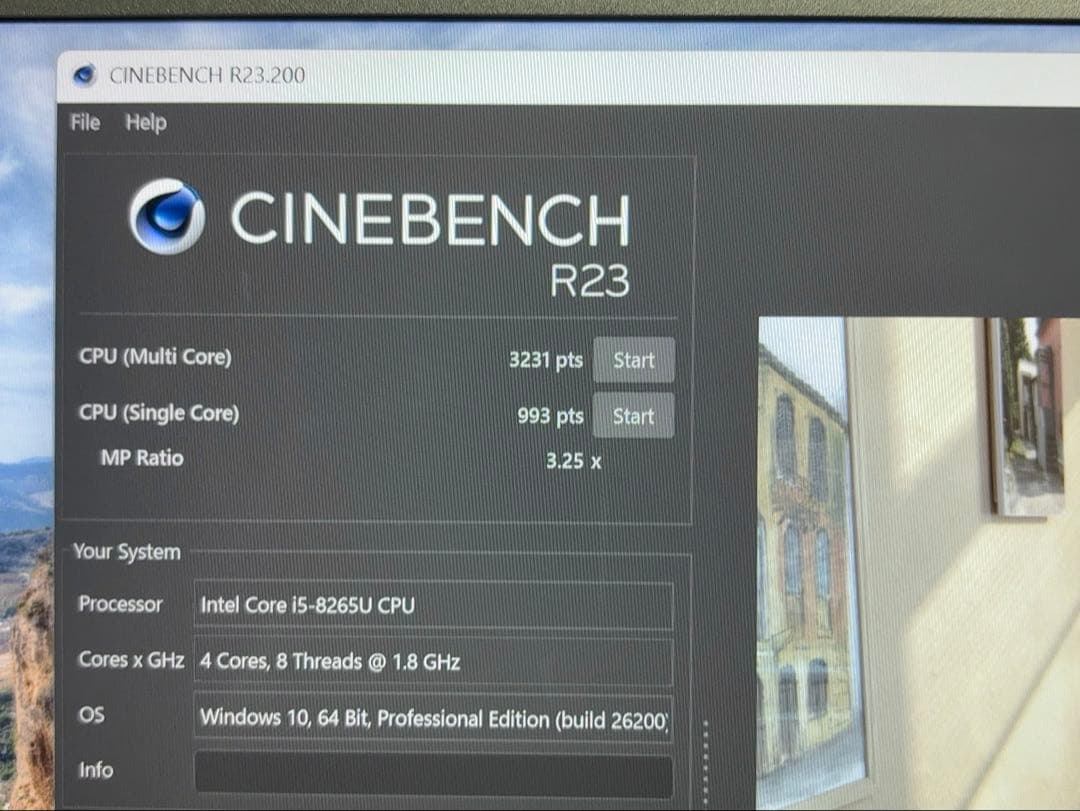The height and width of the screenshot is (811, 1080).
Task: Click the "CPU (Single Core)" label
Action: [159, 413]
